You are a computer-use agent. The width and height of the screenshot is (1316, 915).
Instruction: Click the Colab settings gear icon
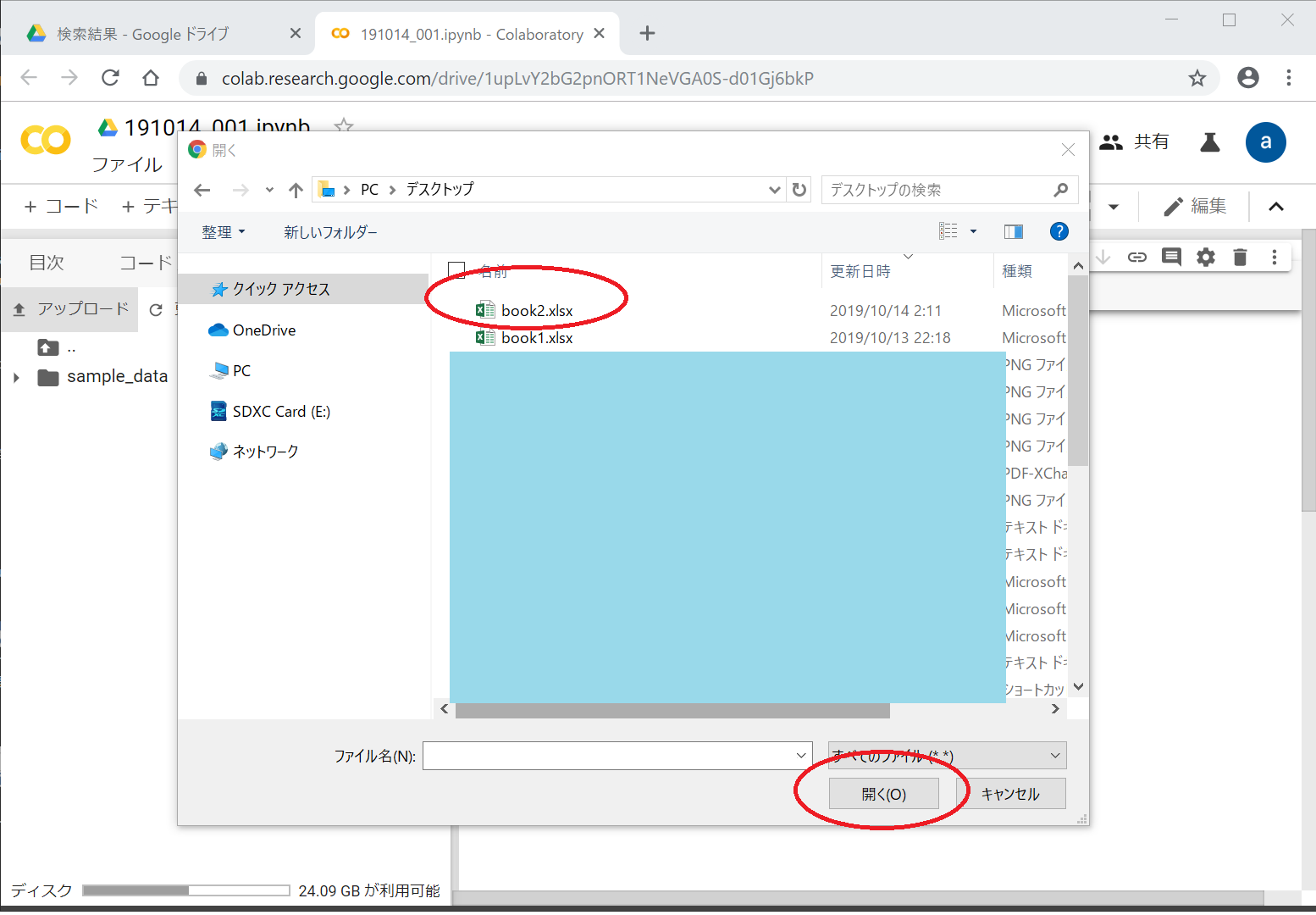coord(1205,258)
